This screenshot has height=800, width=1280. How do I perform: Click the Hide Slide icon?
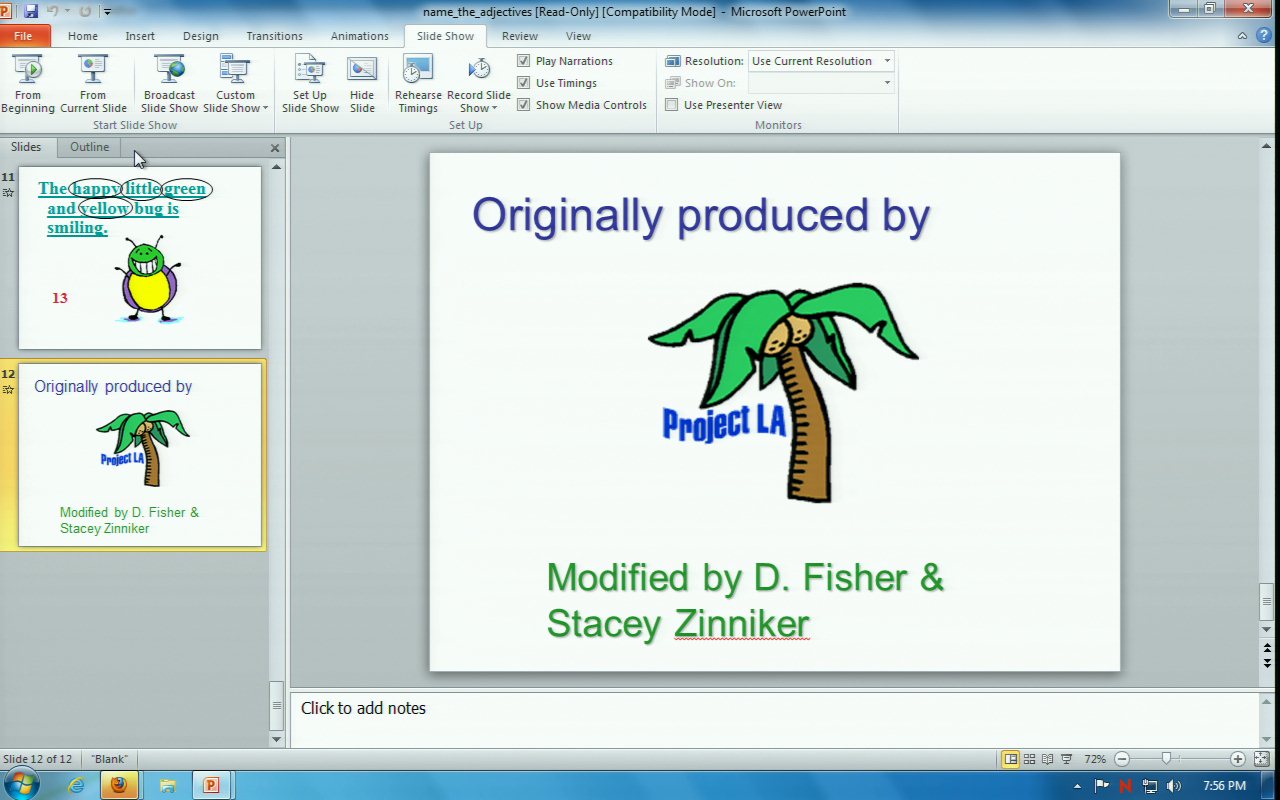362,83
